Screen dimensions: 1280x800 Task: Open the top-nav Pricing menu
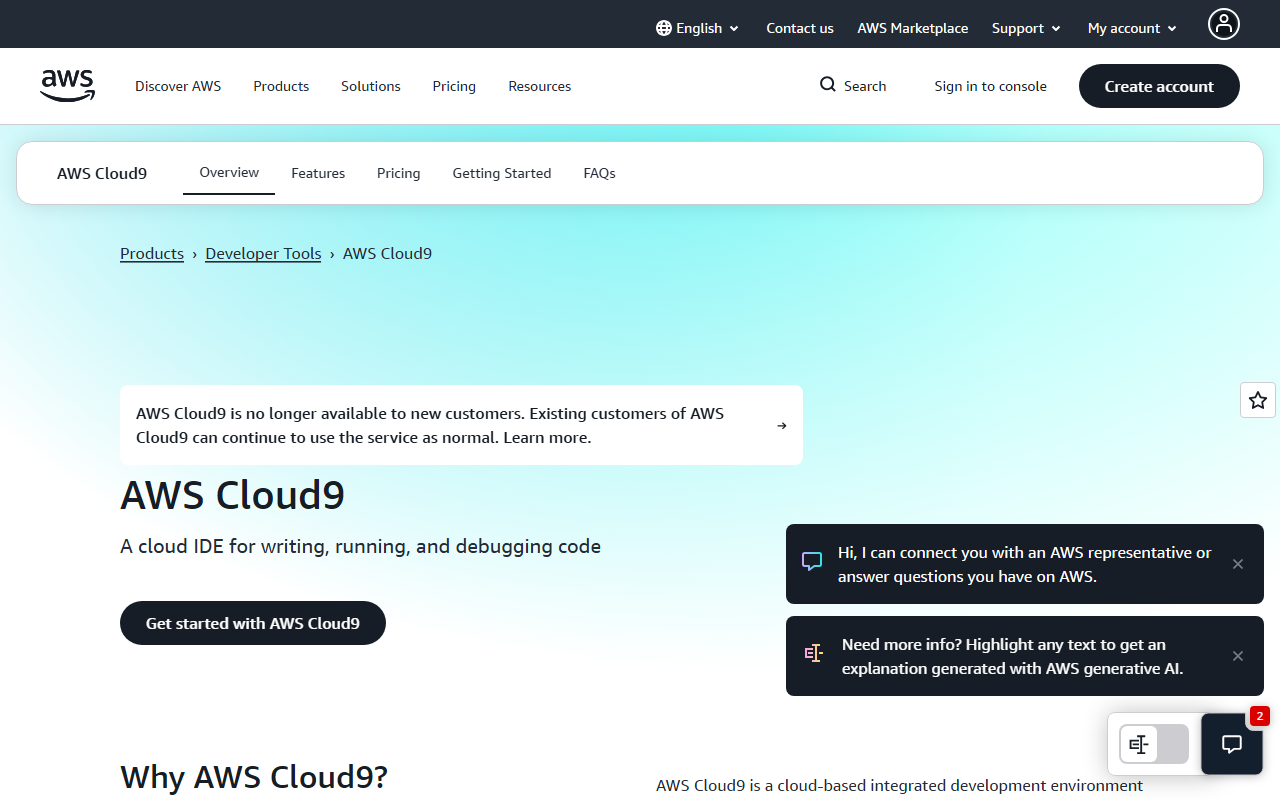(x=454, y=86)
